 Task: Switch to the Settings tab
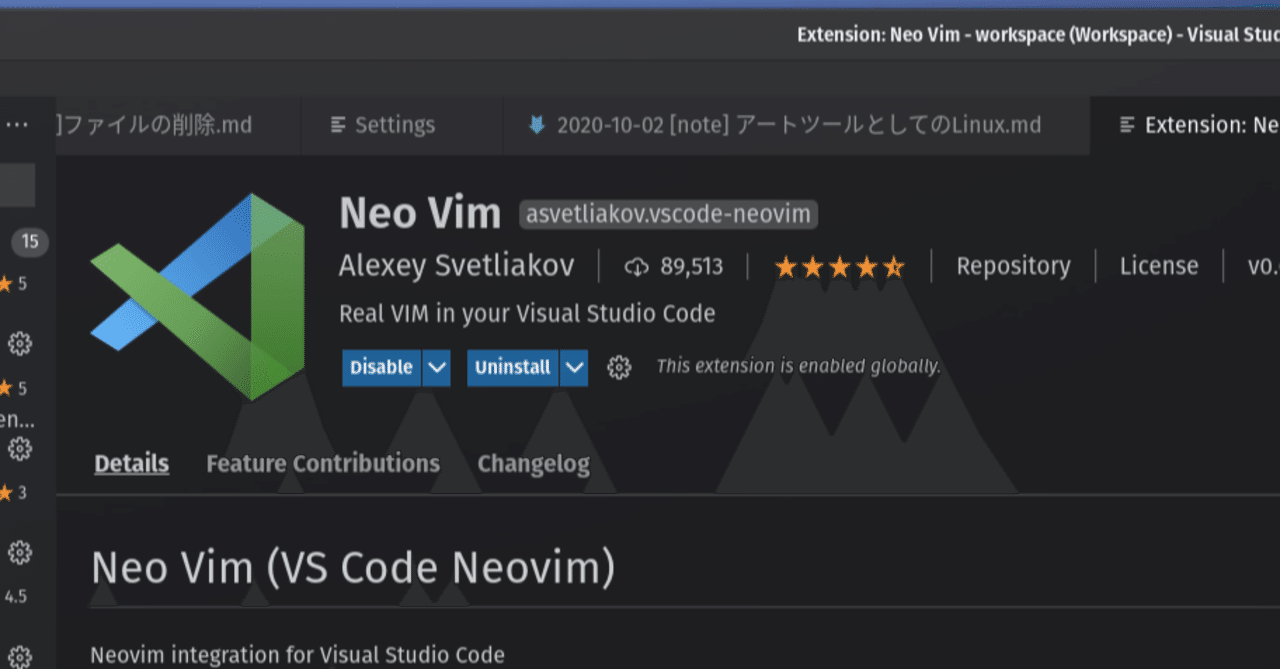pos(395,124)
